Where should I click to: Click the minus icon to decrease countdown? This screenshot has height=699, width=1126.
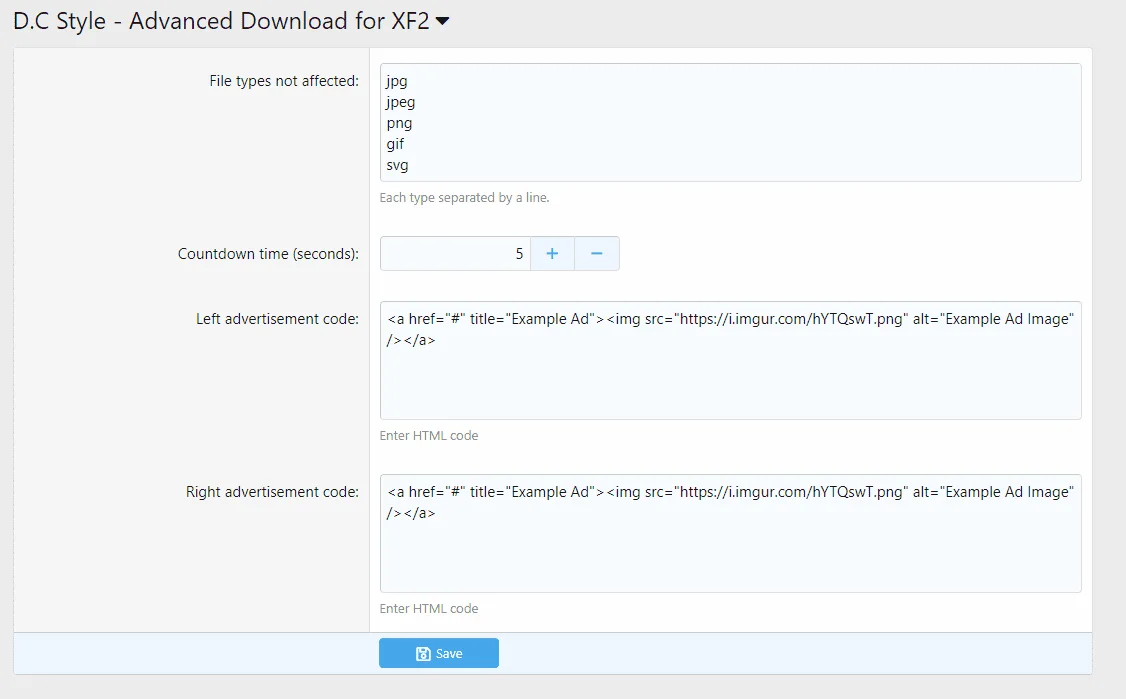coord(597,253)
